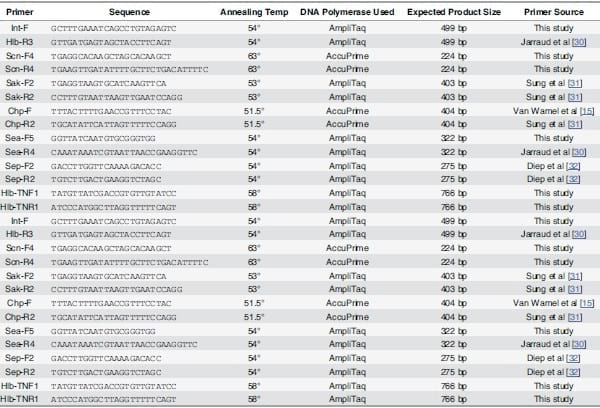Viewport: 600px width, 408px height.
Task: Select the first Scn-R4 sequence cell
Action: [130, 70]
